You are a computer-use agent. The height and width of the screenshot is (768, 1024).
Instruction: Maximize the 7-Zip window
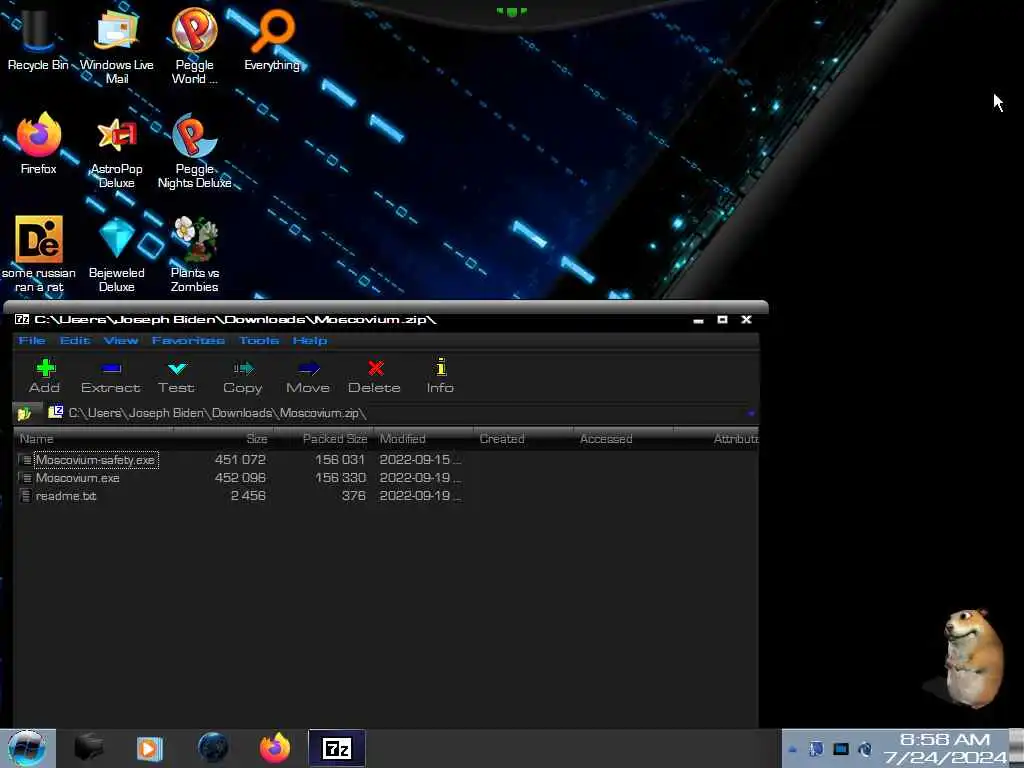pos(722,320)
